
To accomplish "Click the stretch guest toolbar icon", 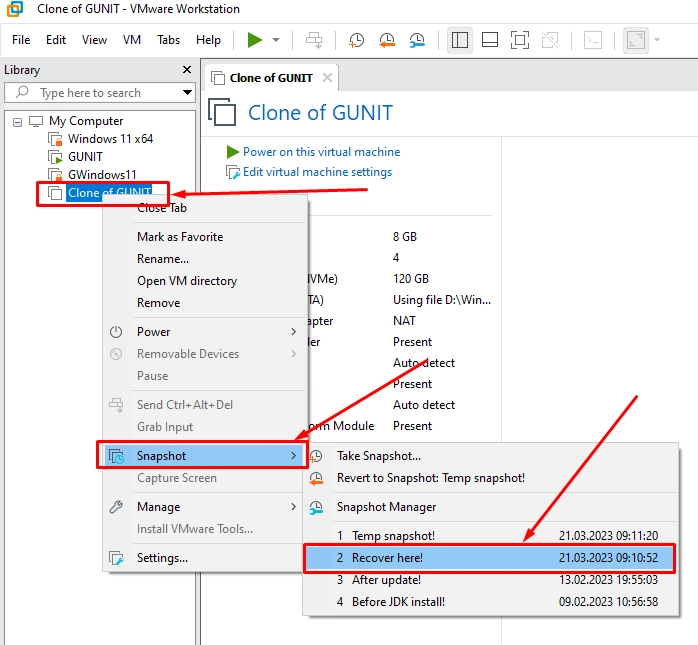I will (x=636, y=40).
